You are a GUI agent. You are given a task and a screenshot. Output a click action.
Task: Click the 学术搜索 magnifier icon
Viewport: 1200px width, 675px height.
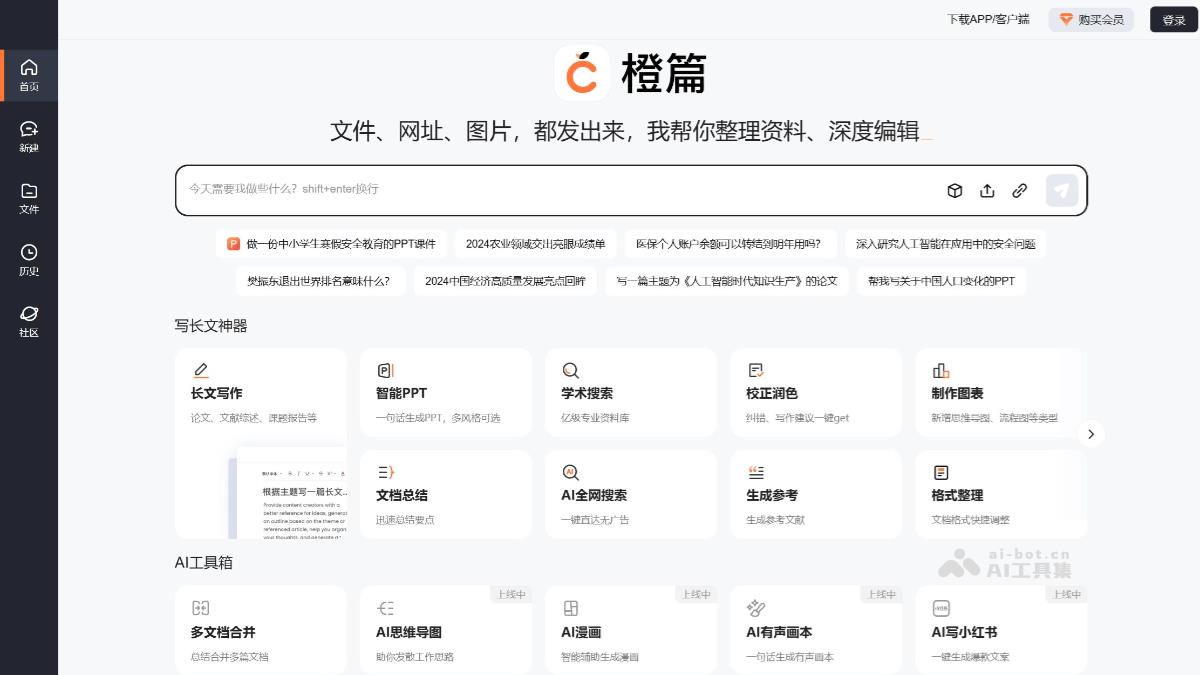click(571, 370)
